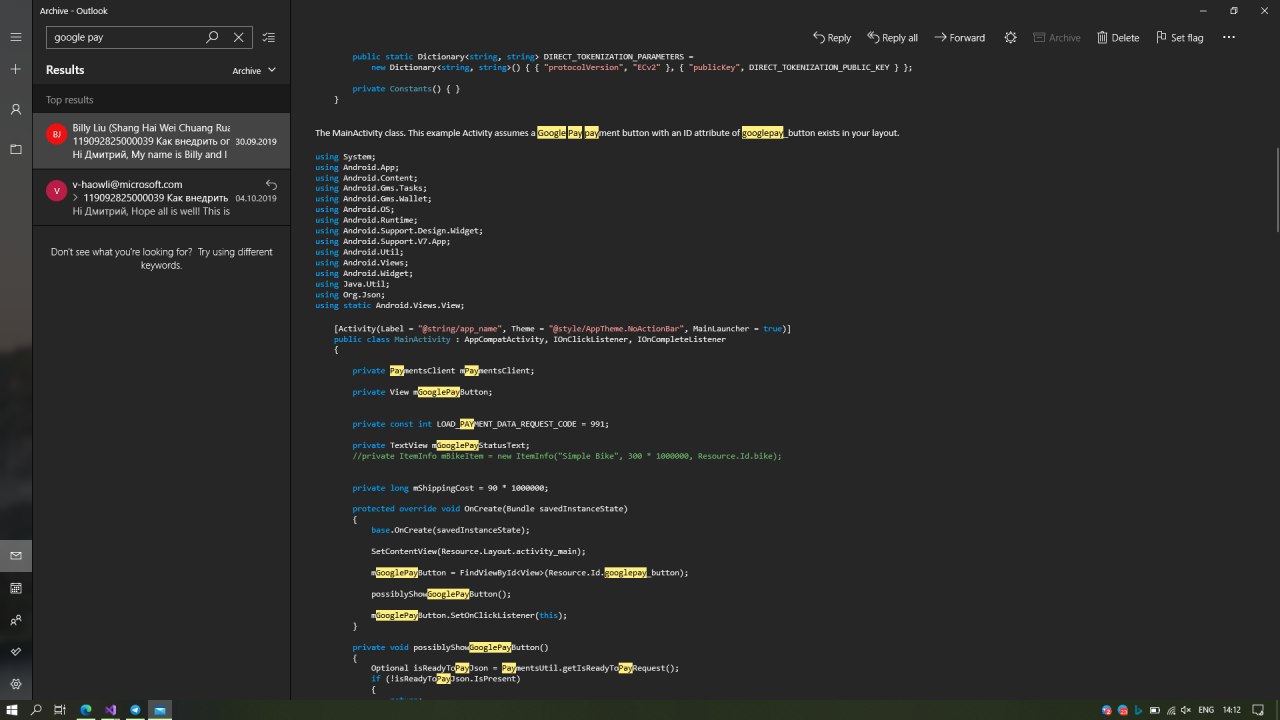
Task: Reply to the open email
Action: (x=831, y=37)
